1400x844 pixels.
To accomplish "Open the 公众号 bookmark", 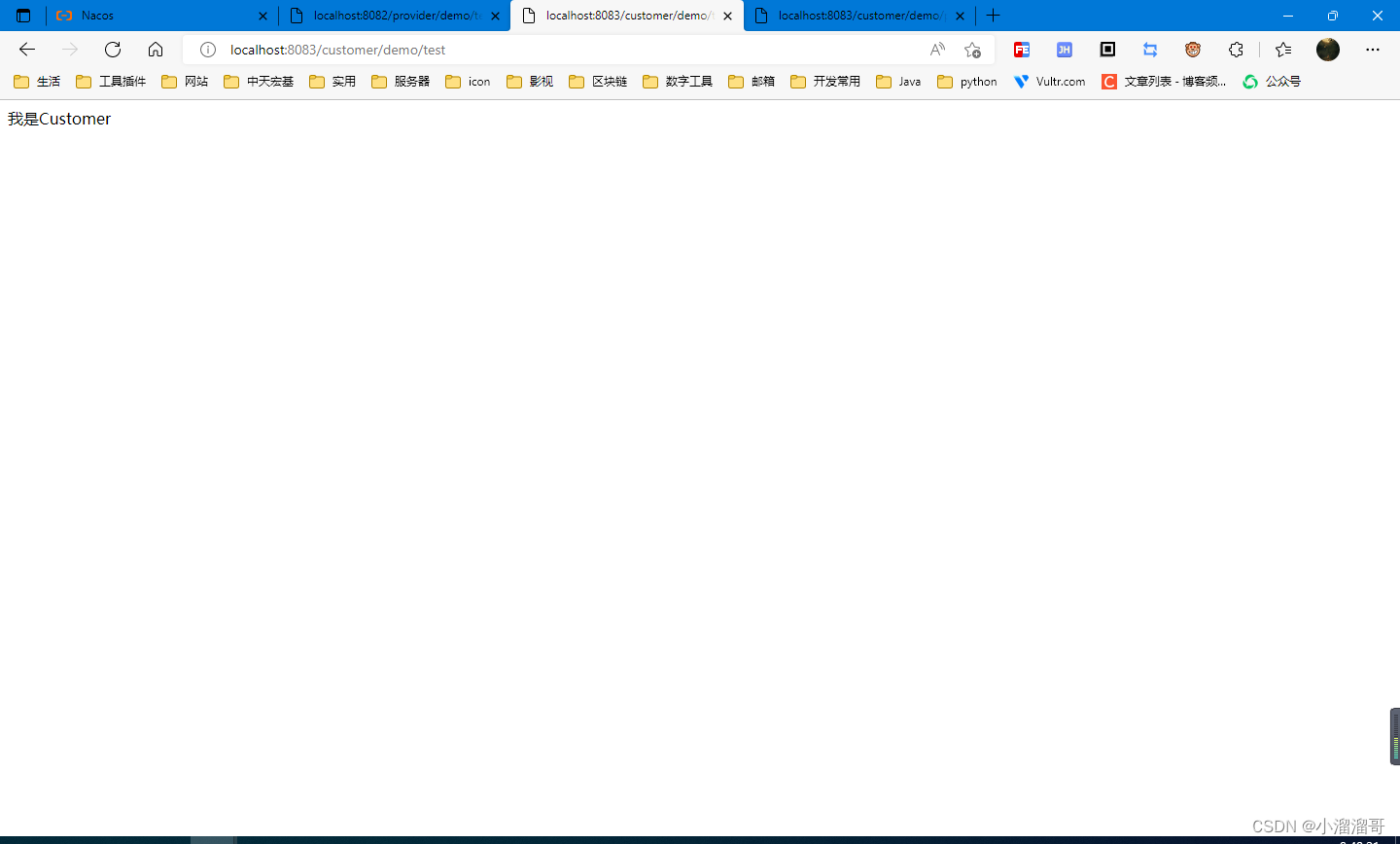I will (1272, 82).
